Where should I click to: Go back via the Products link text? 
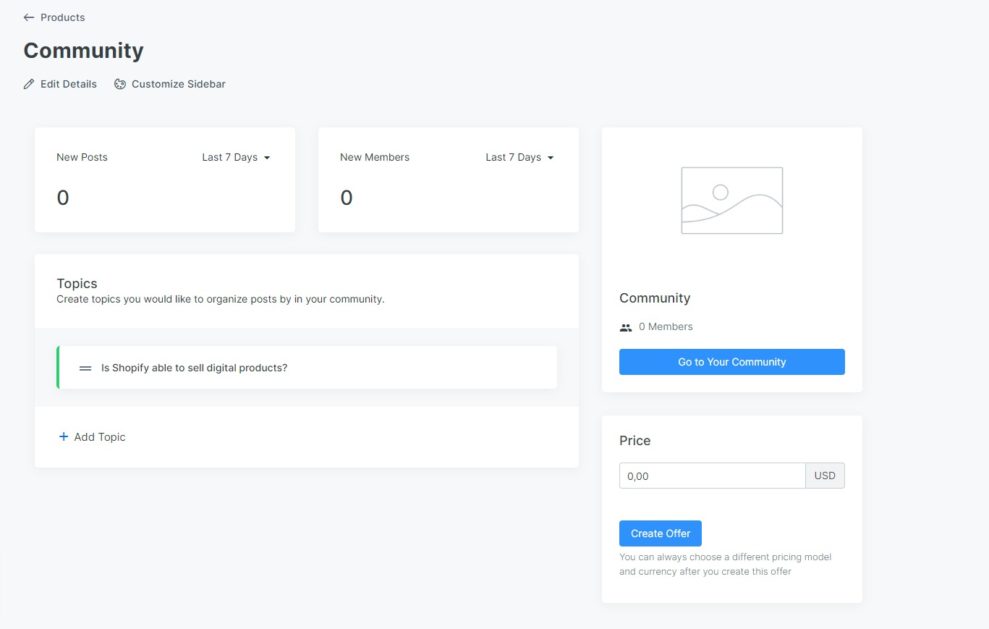(62, 17)
